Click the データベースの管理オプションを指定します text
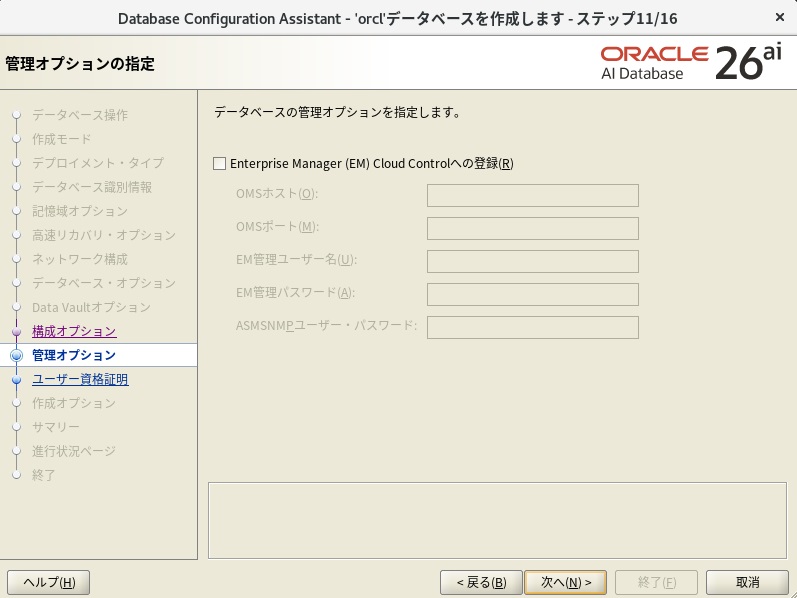Viewport: 797px width, 598px height. [338, 112]
